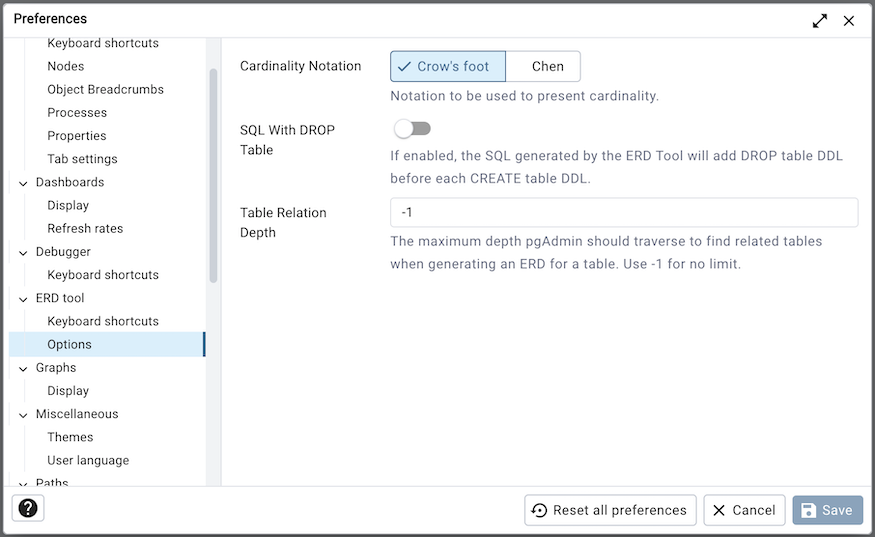875x537 pixels.
Task: Collapse the Graphs section chevron
Action: point(23,368)
